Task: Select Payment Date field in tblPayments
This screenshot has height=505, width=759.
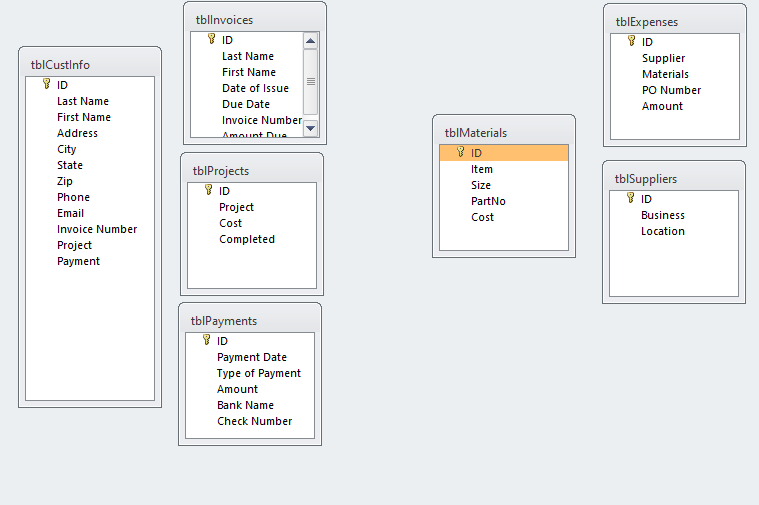Action: [250, 357]
